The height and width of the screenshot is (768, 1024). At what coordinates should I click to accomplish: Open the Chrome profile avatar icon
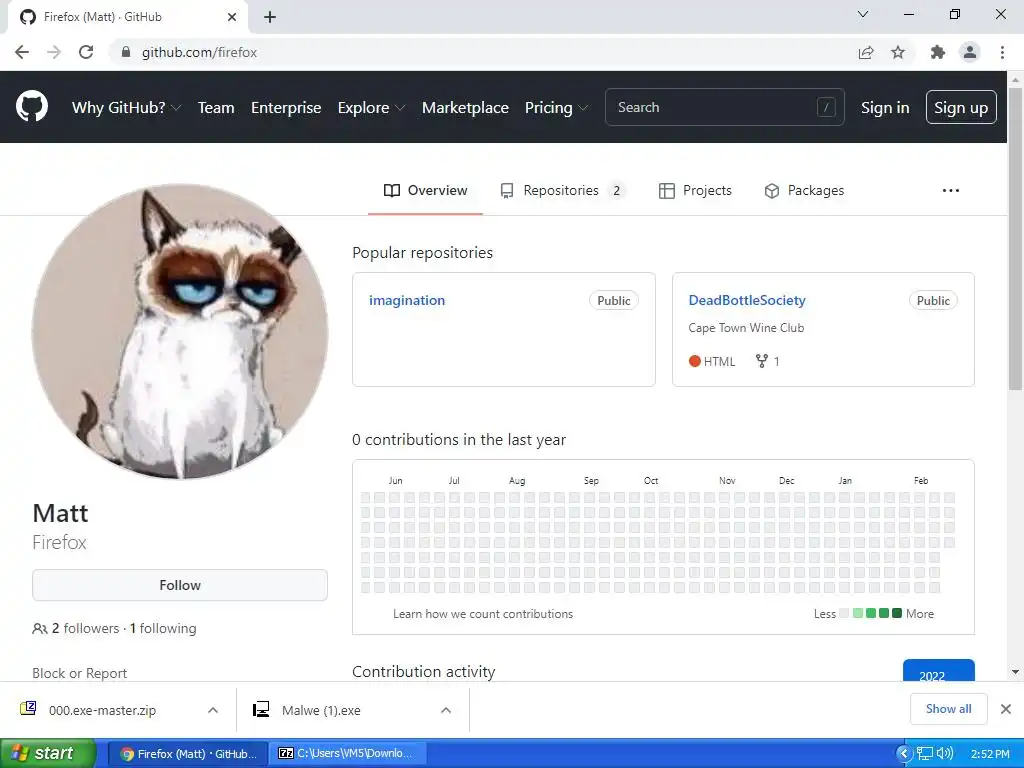[x=970, y=52]
